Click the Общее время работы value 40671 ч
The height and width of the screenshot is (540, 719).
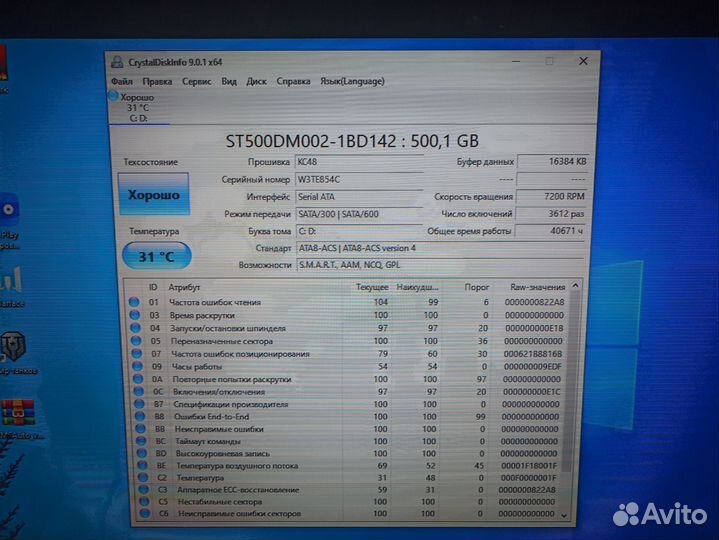tap(550, 231)
